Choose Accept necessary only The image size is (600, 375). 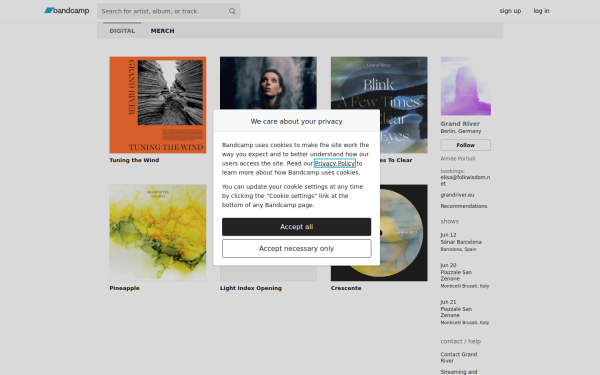click(x=297, y=248)
